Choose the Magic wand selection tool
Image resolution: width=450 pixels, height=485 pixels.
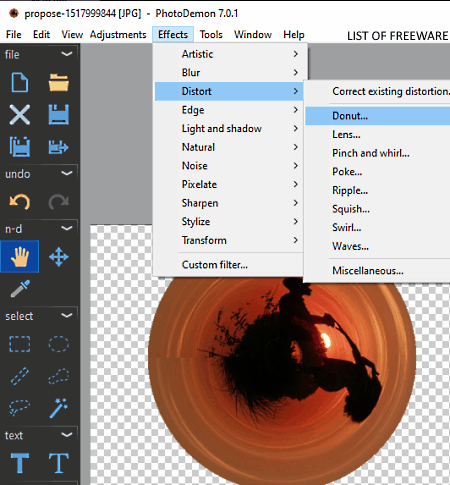[x=59, y=408]
